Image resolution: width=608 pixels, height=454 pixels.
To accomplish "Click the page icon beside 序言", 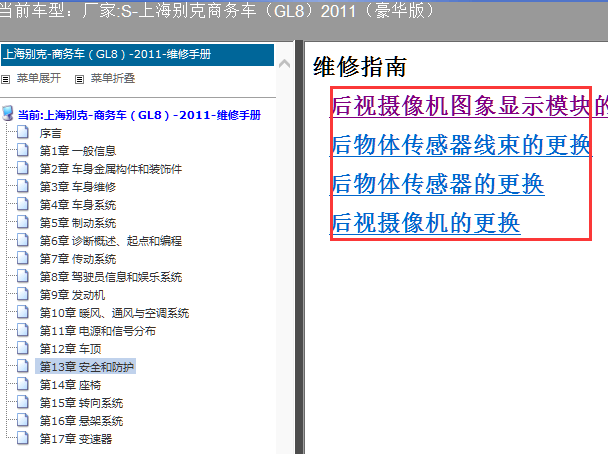I will pyautogui.click(x=22, y=133).
